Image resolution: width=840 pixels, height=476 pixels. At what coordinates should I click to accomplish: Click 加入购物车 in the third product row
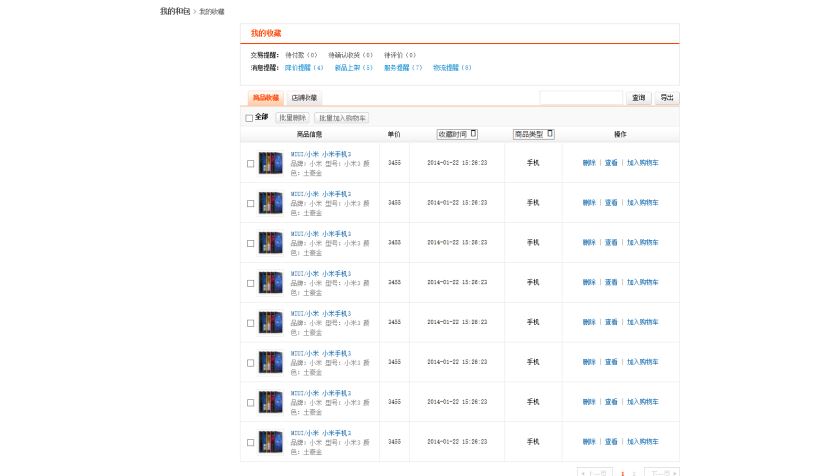pyautogui.click(x=642, y=243)
